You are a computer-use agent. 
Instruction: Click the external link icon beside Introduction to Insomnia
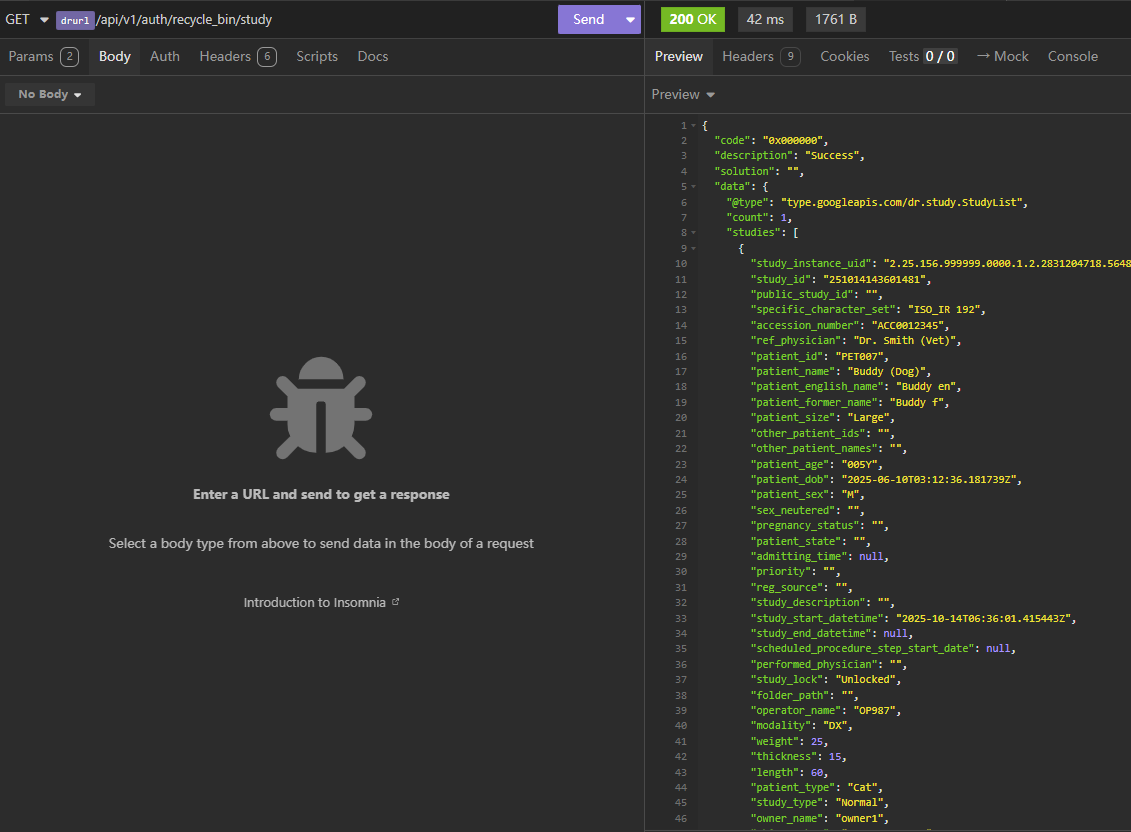(x=396, y=602)
